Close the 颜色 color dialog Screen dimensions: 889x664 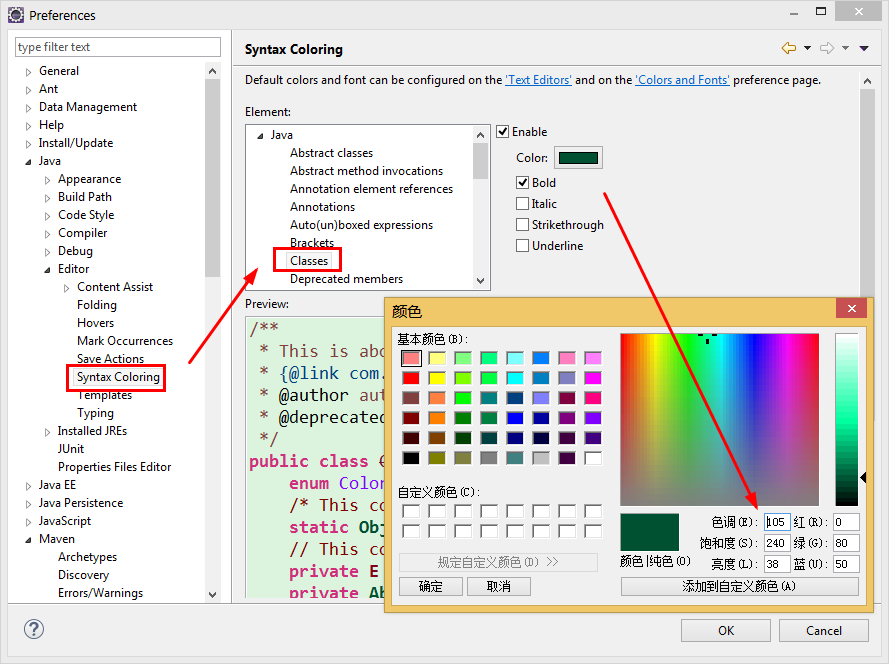[x=852, y=308]
